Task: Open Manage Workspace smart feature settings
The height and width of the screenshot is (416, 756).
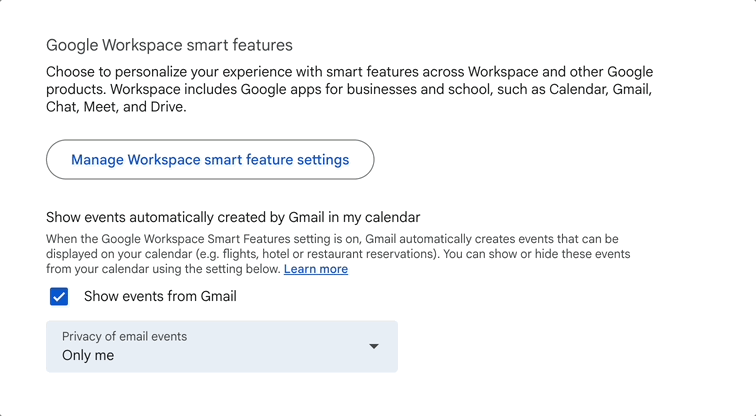Action: pos(210,160)
